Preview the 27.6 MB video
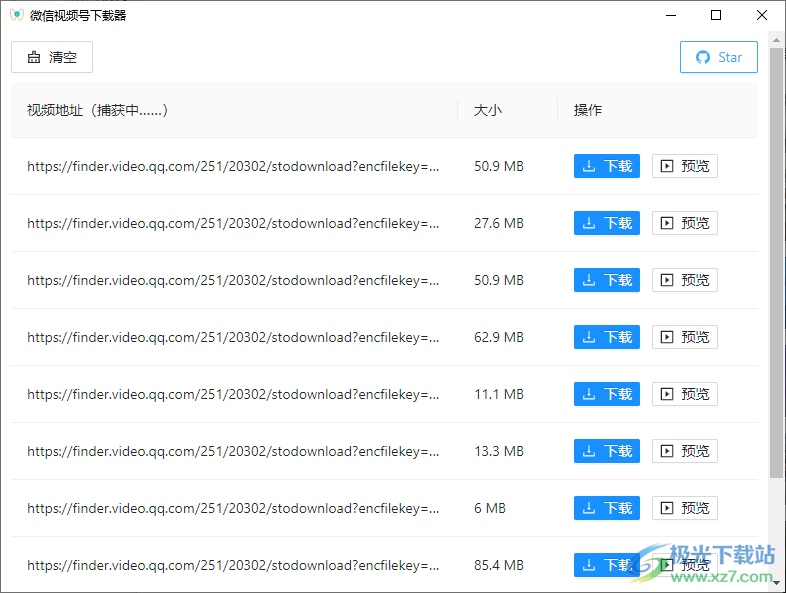 [684, 223]
